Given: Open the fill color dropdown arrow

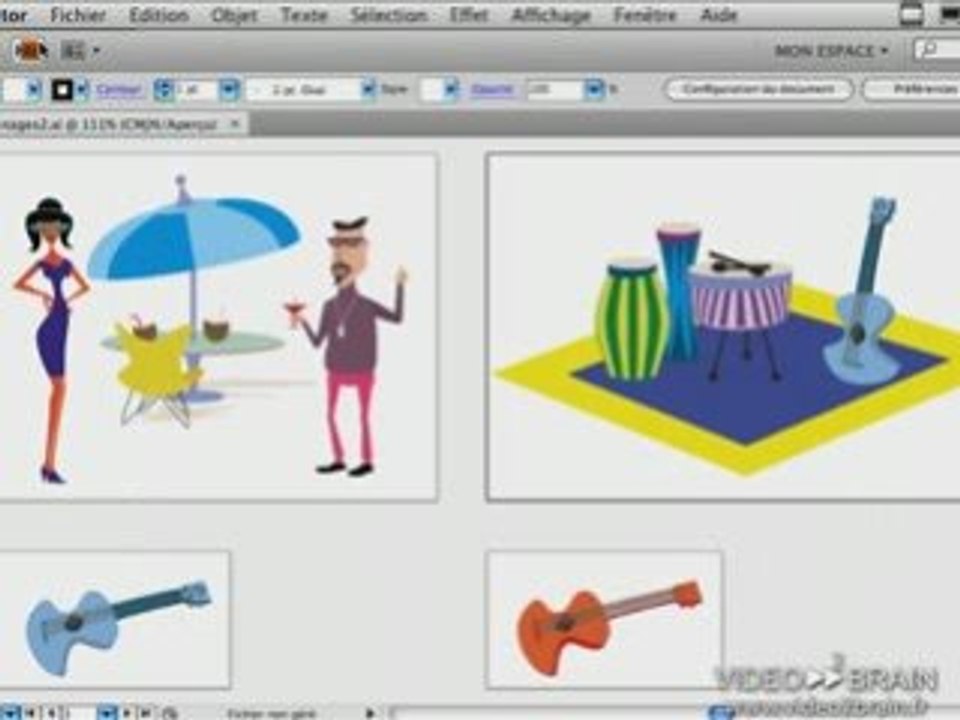Looking at the screenshot, I should pyautogui.click(x=34, y=90).
